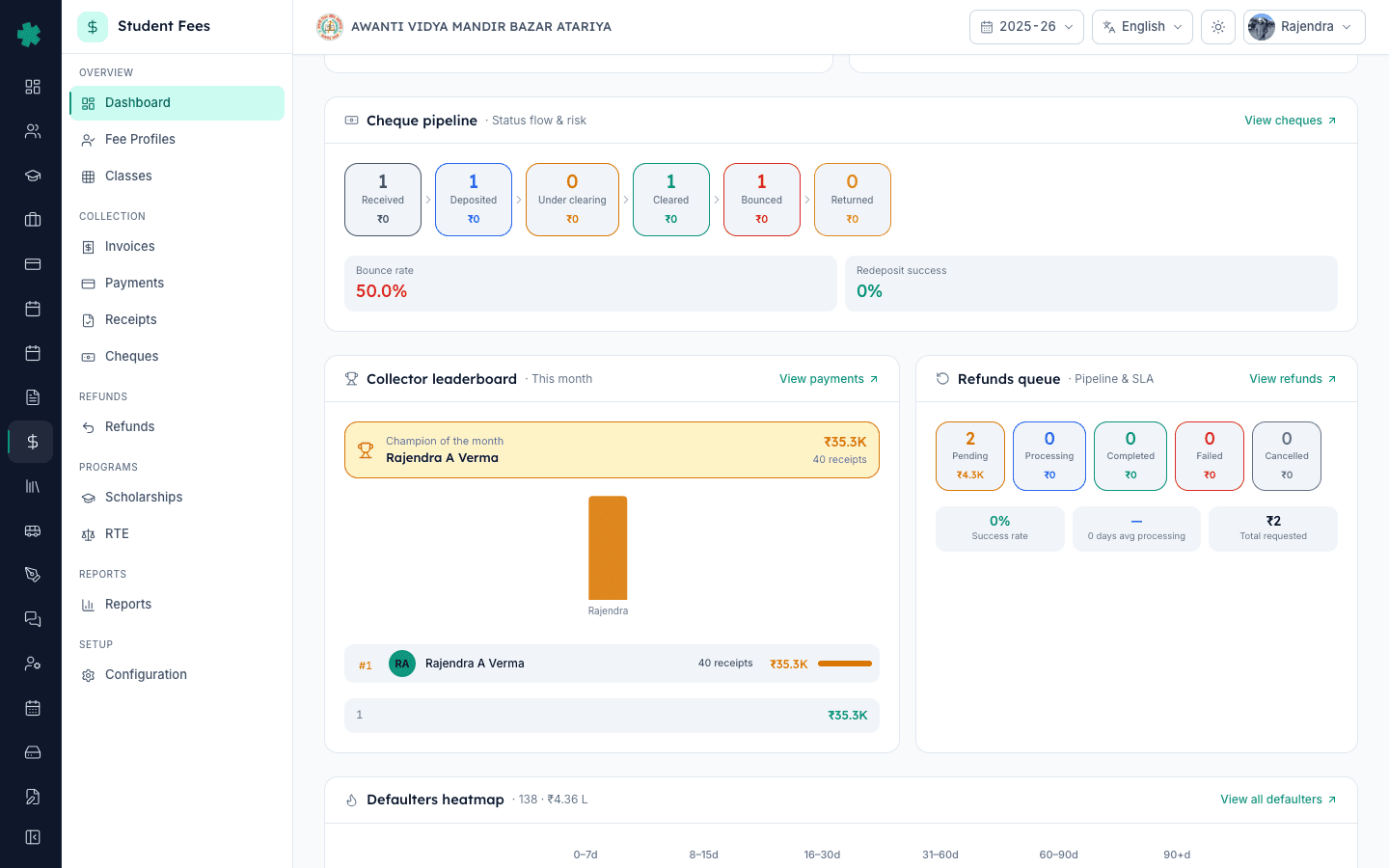Image resolution: width=1389 pixels, height=868 pixels.
Task: Click View all defaulters link
Action: [1278, 800]
